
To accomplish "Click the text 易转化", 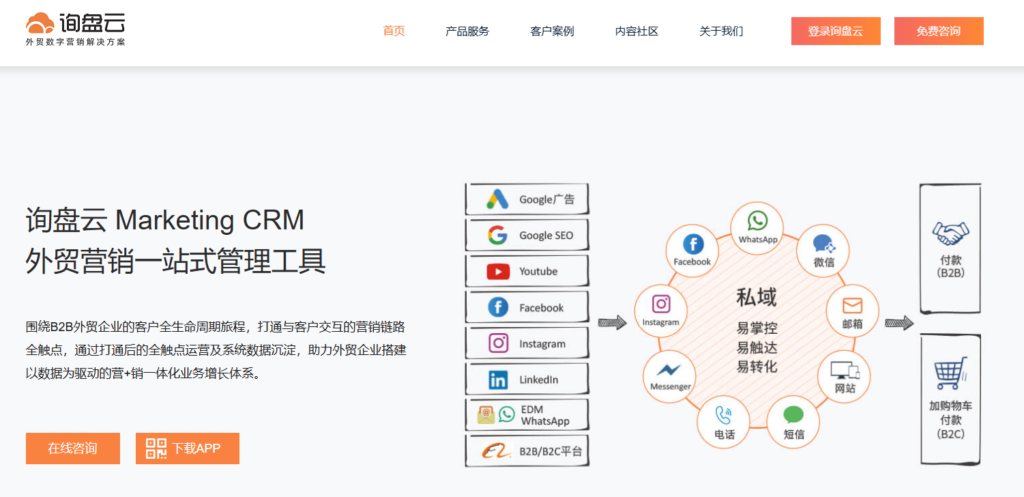I will point(757,366).
